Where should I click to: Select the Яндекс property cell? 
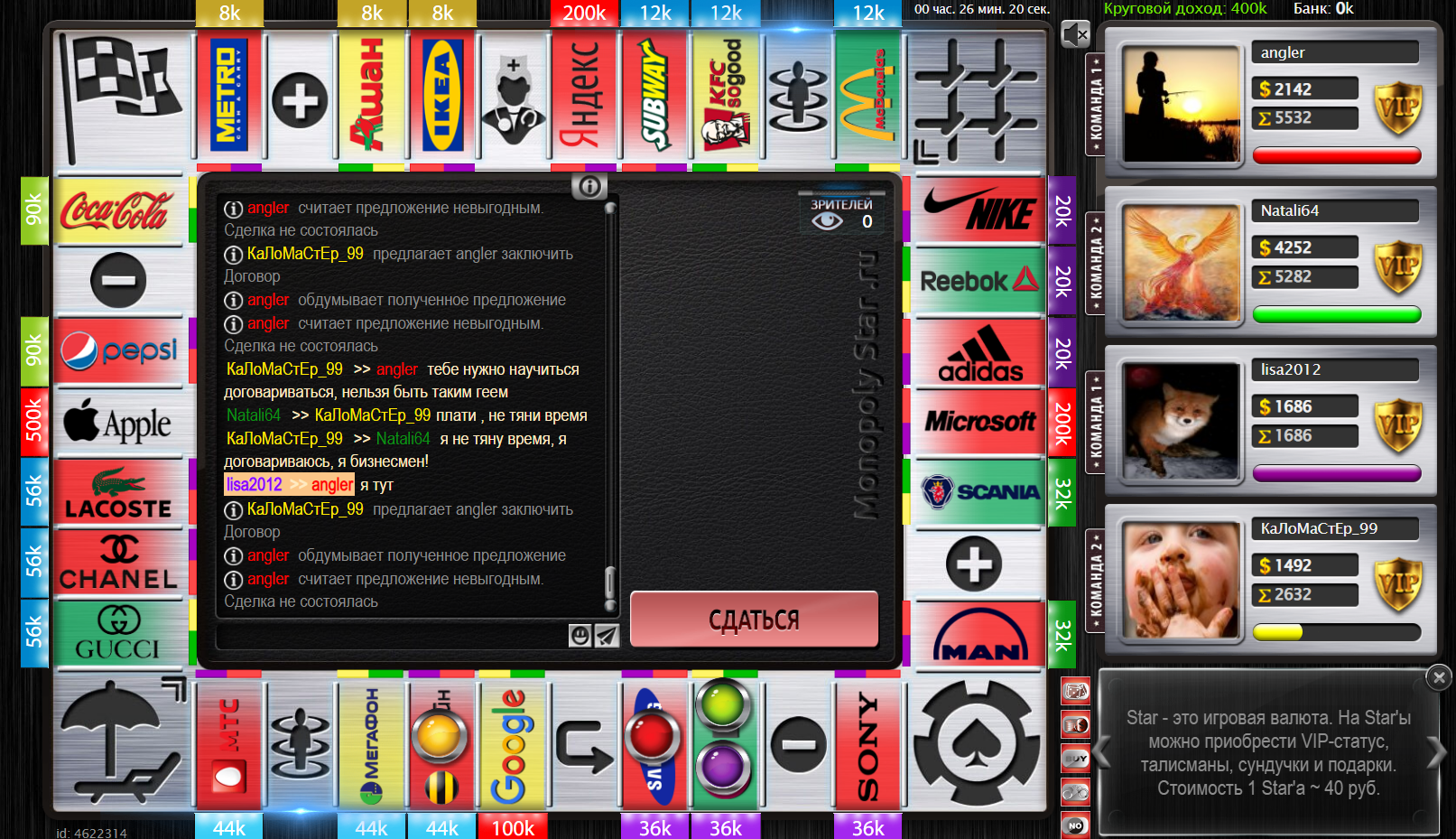(584, 96)
